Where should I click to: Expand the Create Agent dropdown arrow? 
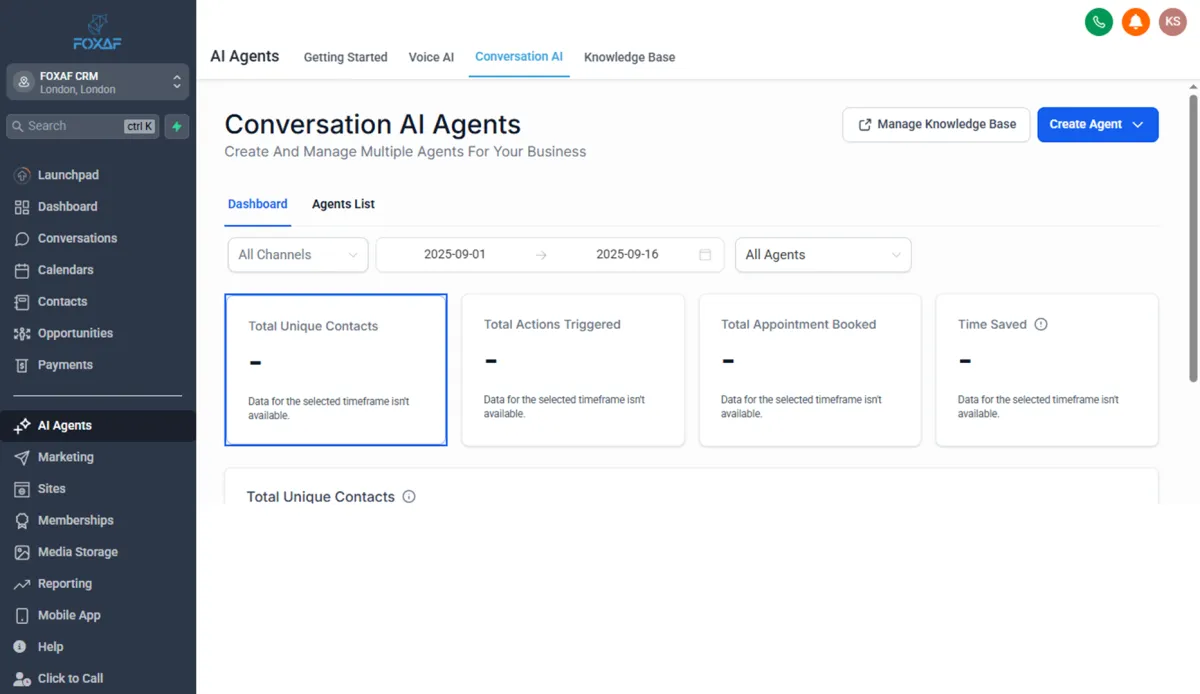[x=1138, y=125]
